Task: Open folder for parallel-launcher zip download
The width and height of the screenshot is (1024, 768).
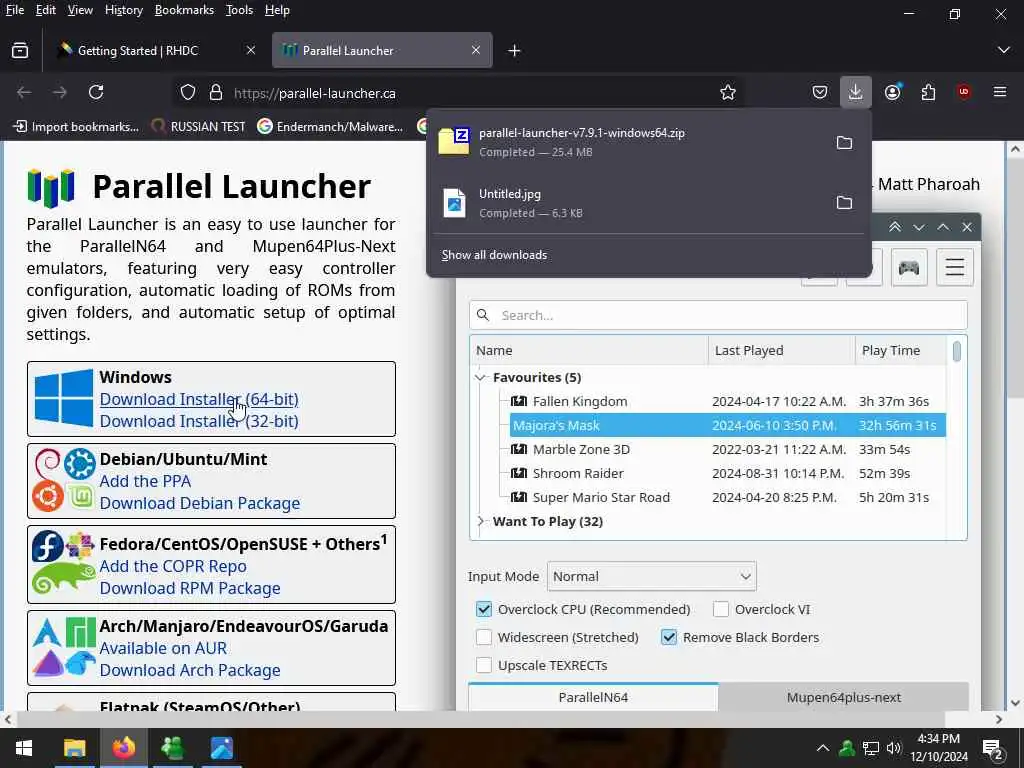Action: click(844, 142)
